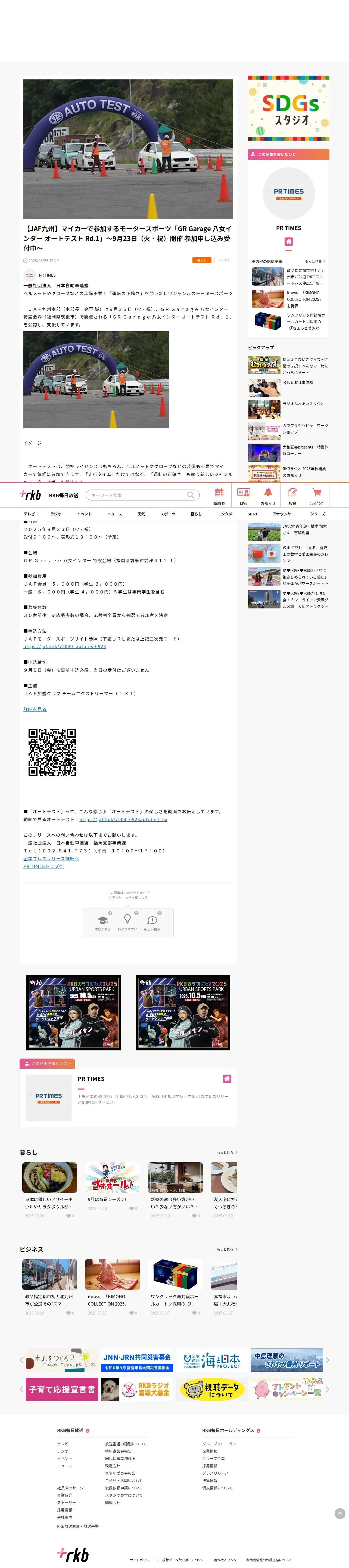Viewport: 349px width, 1568px height.
Task: Open 採用情報 link under RKB毎日ホールディングス
Action: [x=210, y=1466]
